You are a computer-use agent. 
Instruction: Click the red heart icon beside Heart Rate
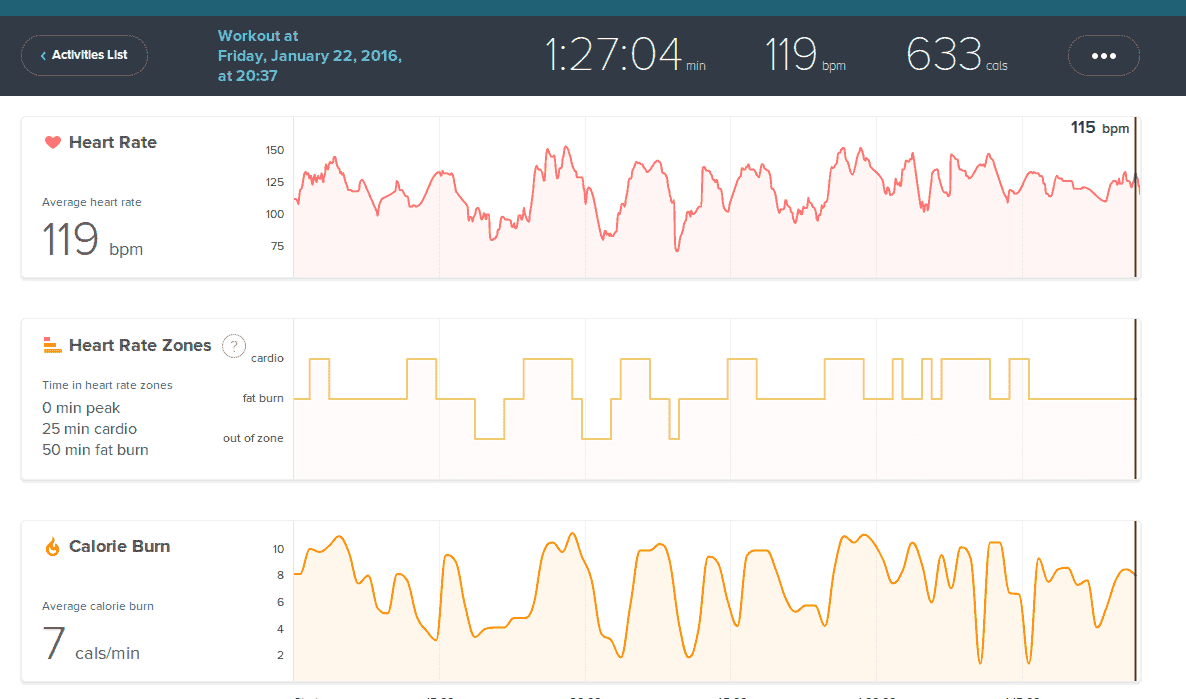(53, 142)
